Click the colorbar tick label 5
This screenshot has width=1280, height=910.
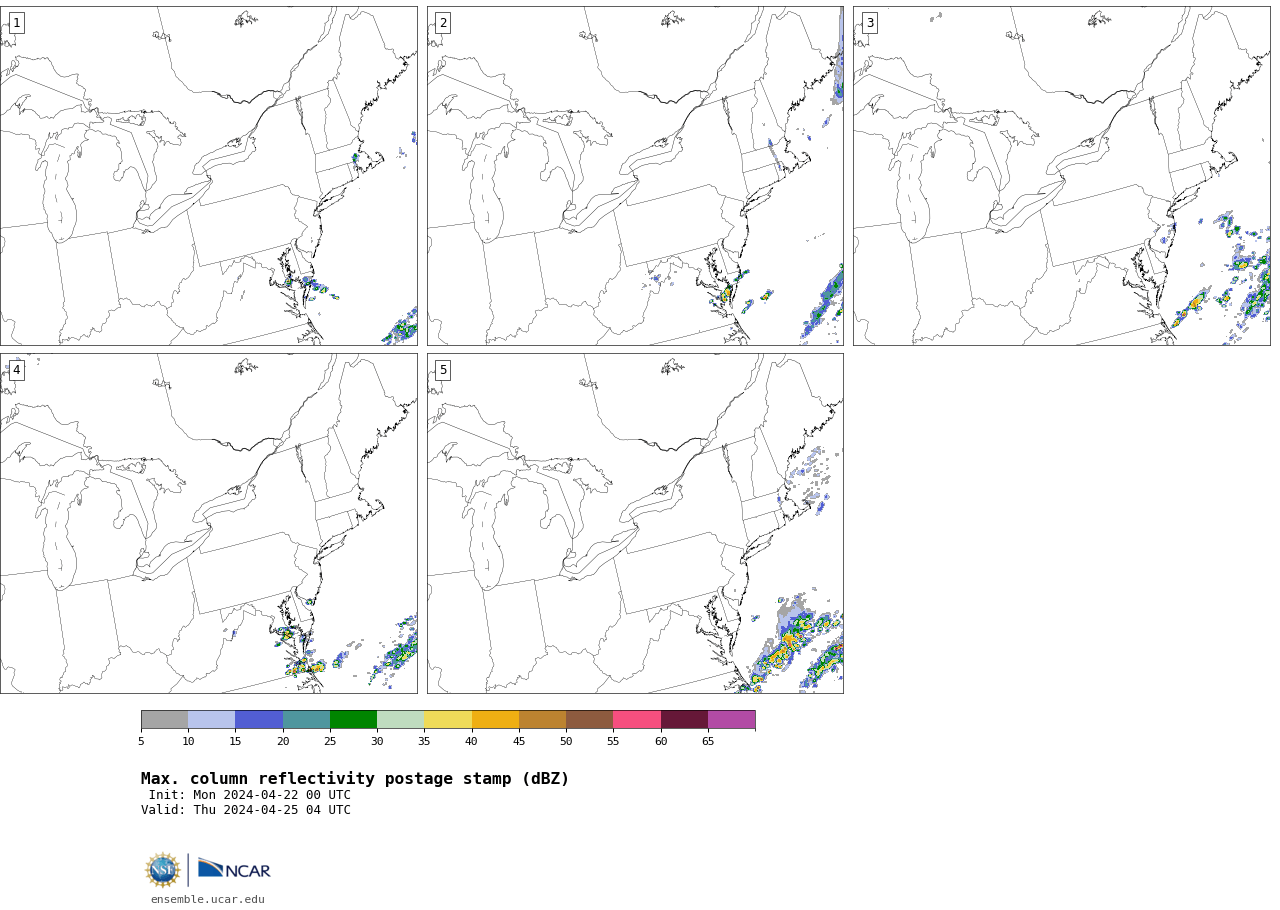pos(141,741)
